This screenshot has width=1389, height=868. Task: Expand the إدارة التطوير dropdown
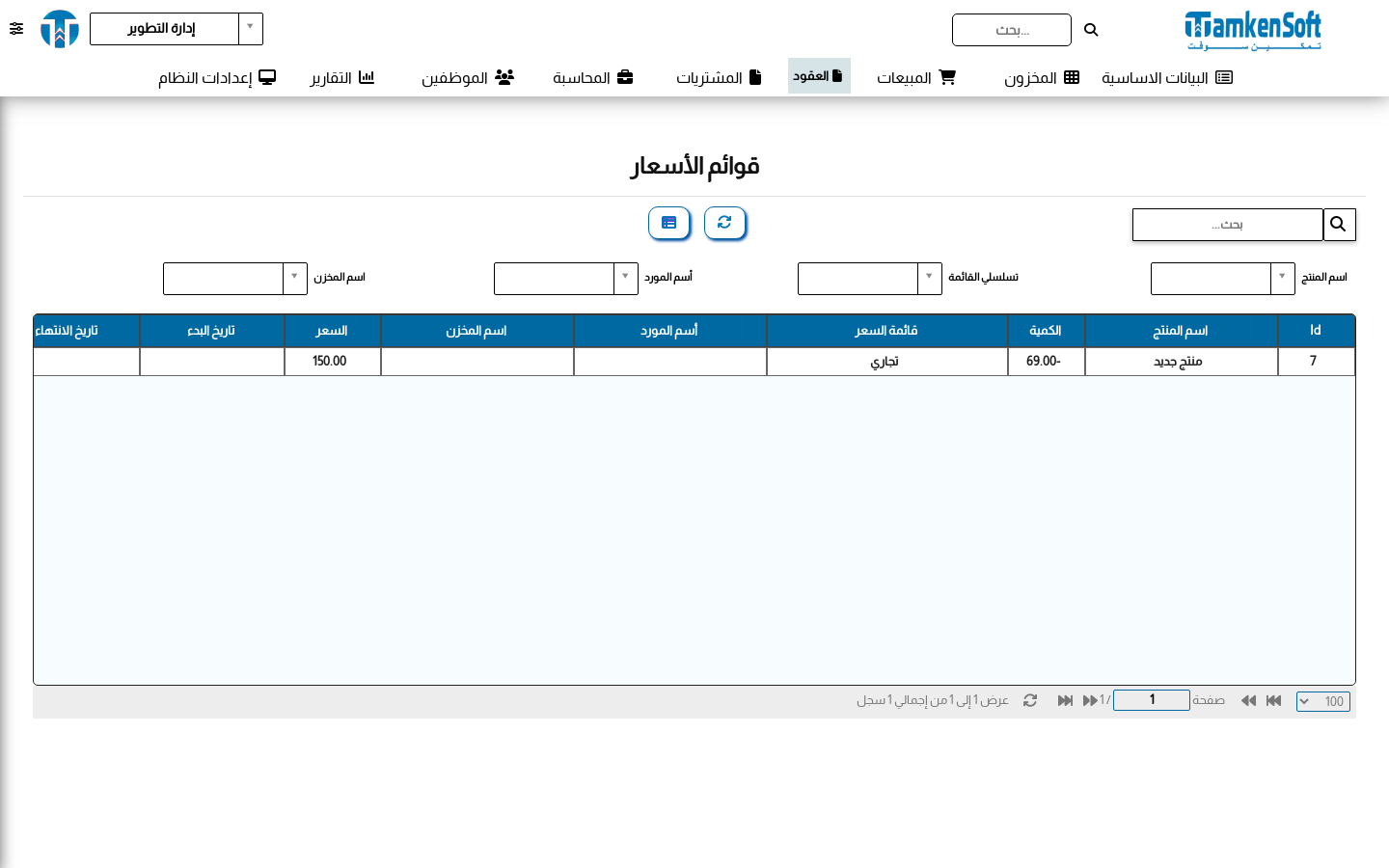tap(251, 29)
